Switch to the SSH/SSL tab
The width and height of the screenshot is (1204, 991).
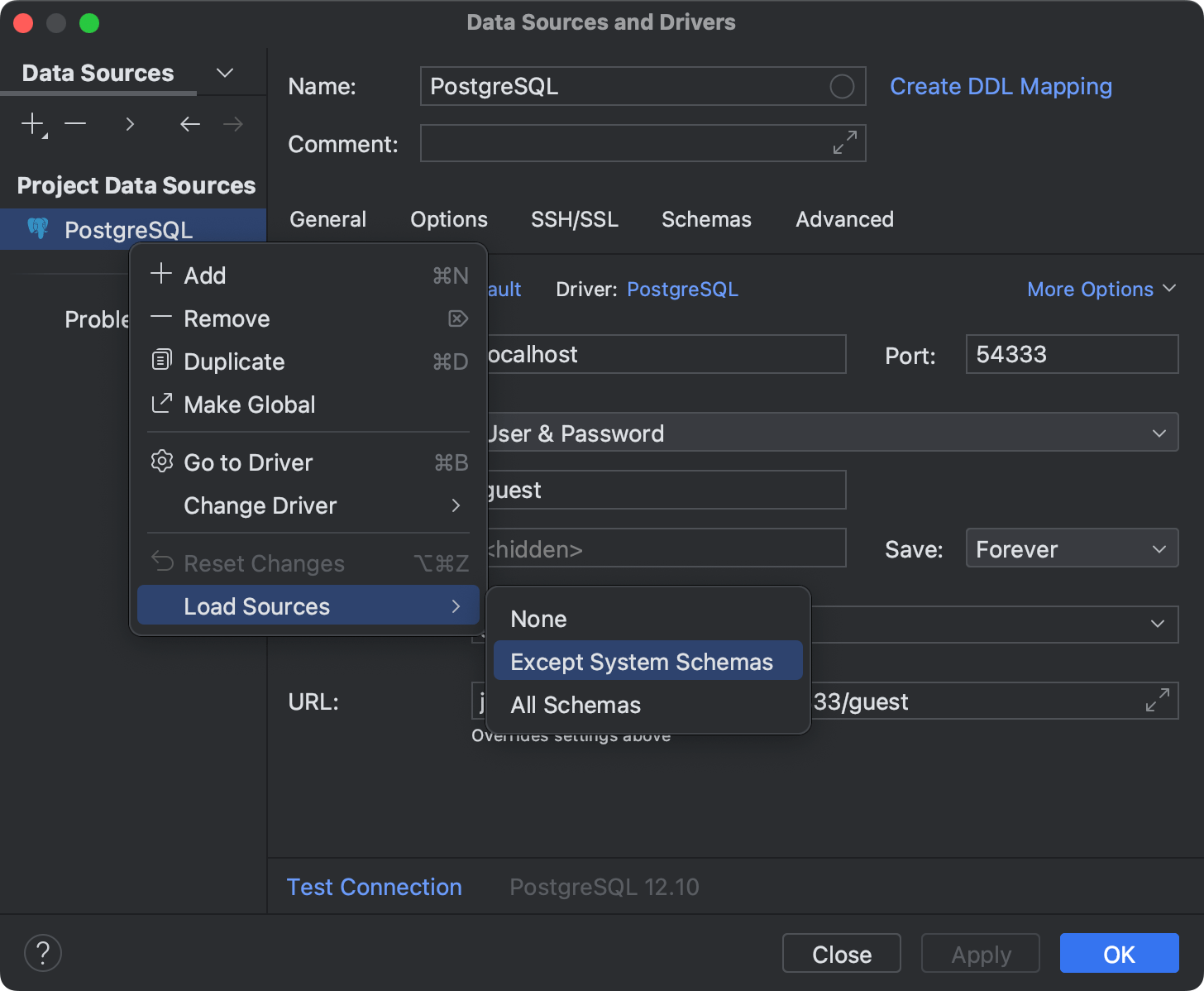[x=574, y=219]
